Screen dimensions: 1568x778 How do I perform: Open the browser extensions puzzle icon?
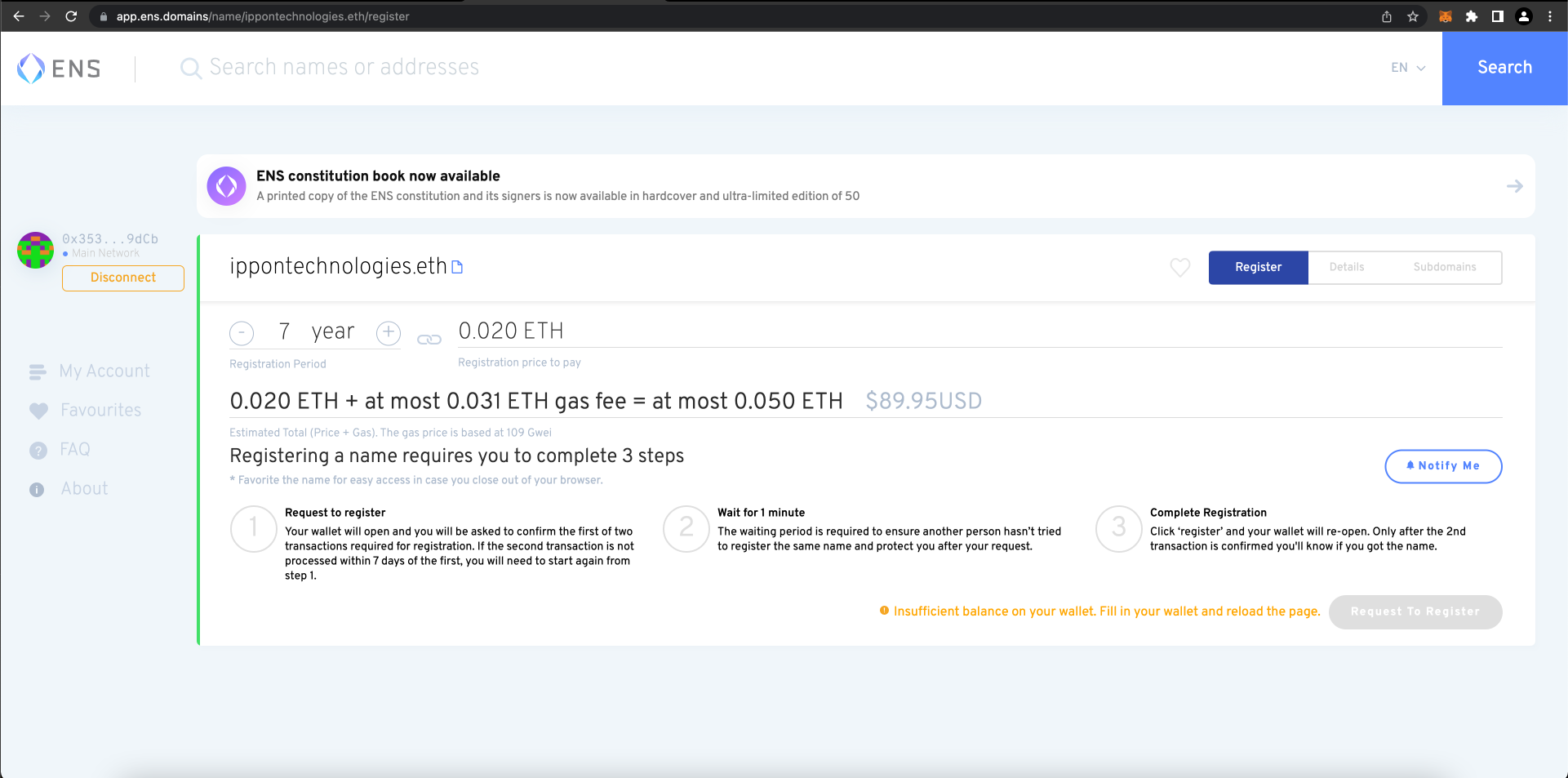coord(1472,16)
